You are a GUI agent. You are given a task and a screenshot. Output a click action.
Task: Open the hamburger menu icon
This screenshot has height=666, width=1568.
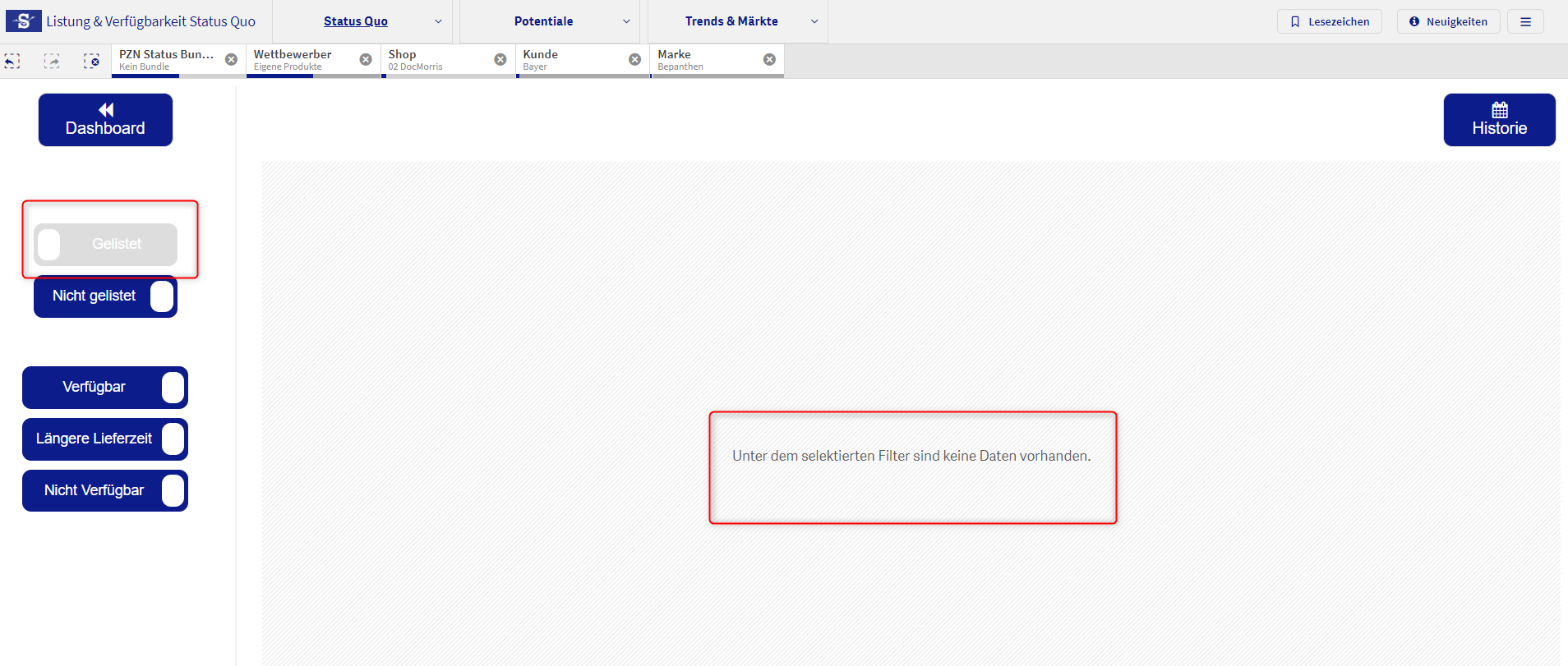point(1525,21)
